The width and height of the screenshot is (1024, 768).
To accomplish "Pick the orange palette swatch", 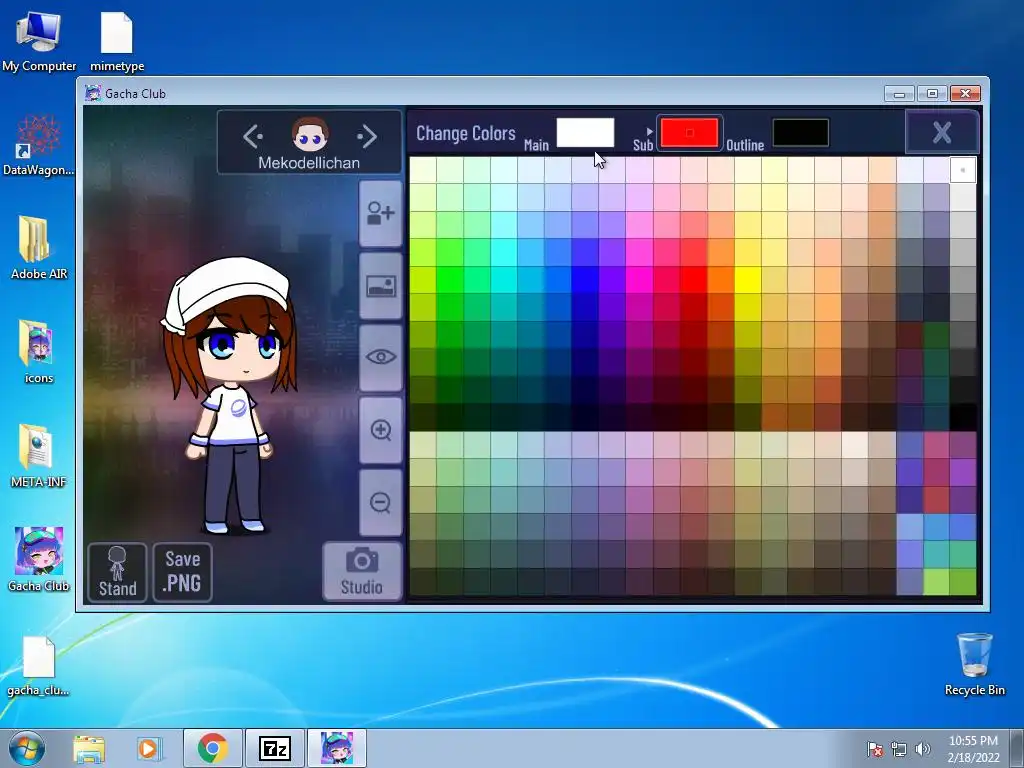I will click(720, 280).
